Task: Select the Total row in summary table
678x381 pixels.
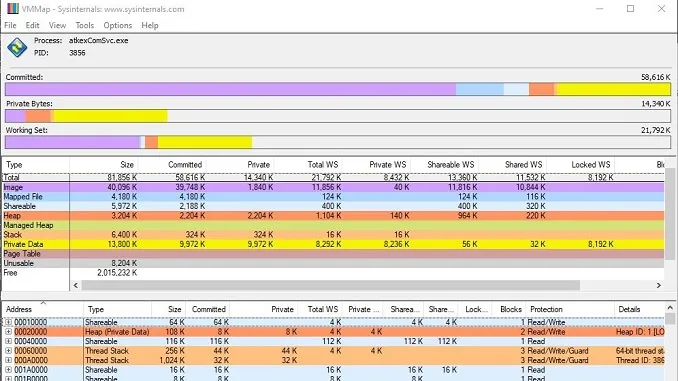Action: pyautogui.click(x=333, y=177)
